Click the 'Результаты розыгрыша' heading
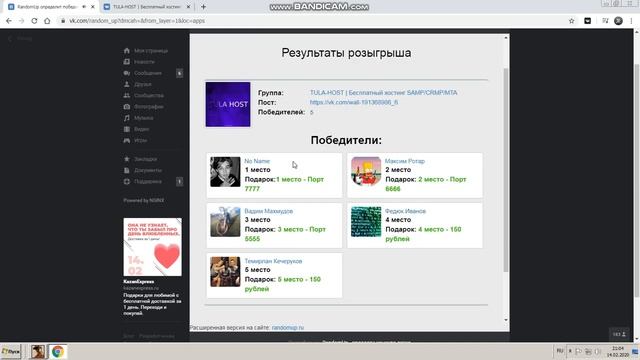The width and height of the screenshot is (640, 360). click(346, 53)
